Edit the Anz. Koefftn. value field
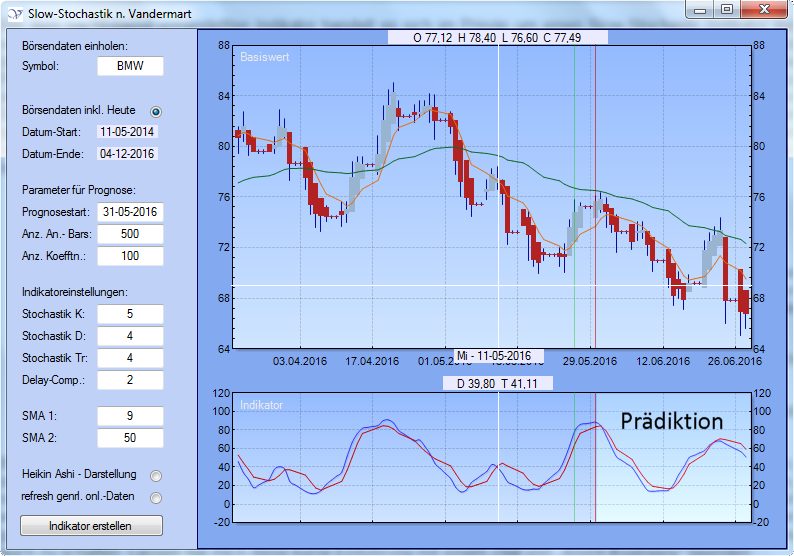Viewport: 794px width, 556px height. tap(130, 256)
